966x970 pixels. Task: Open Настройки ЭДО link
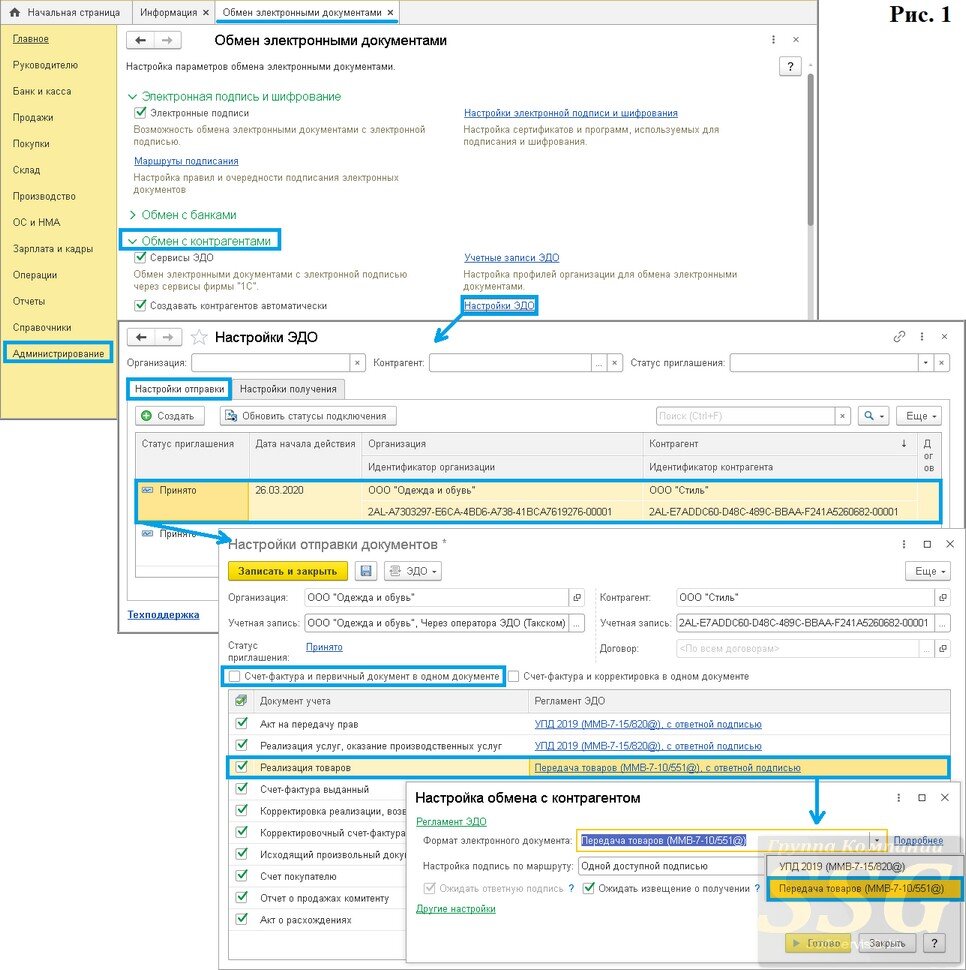[x=500, y=305]
